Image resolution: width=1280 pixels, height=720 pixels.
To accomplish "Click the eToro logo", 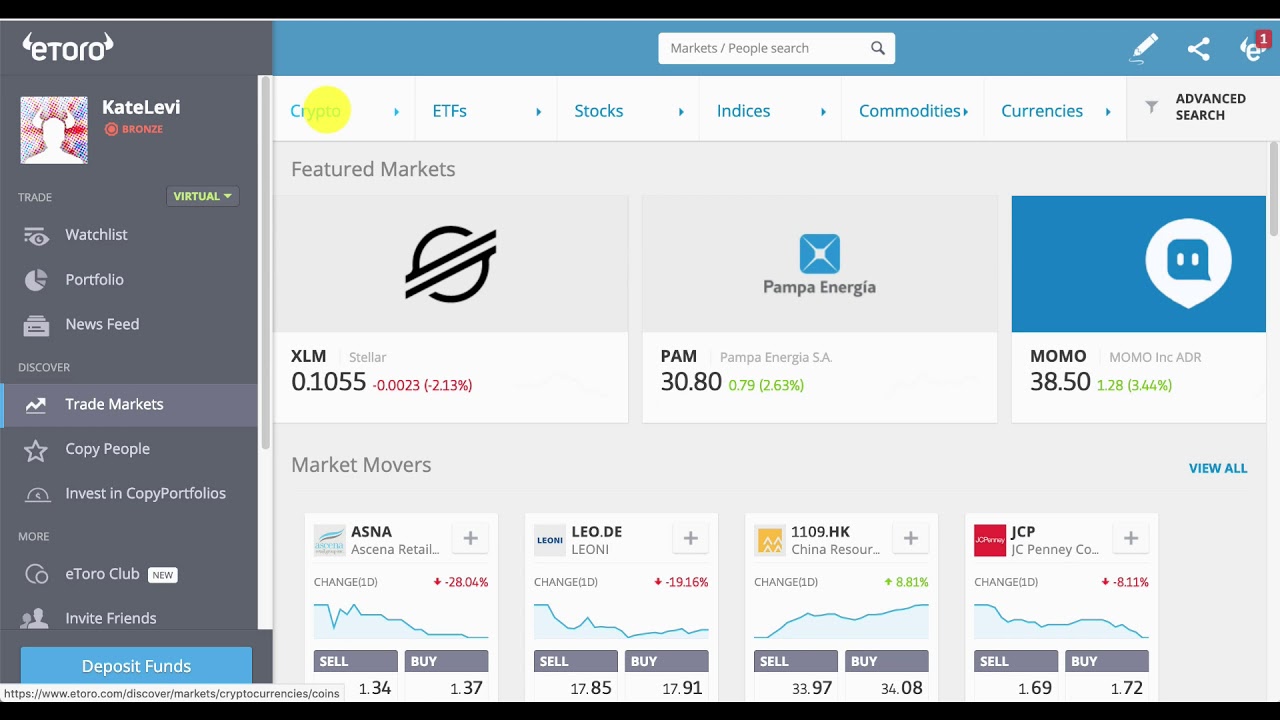I will 68,46.
